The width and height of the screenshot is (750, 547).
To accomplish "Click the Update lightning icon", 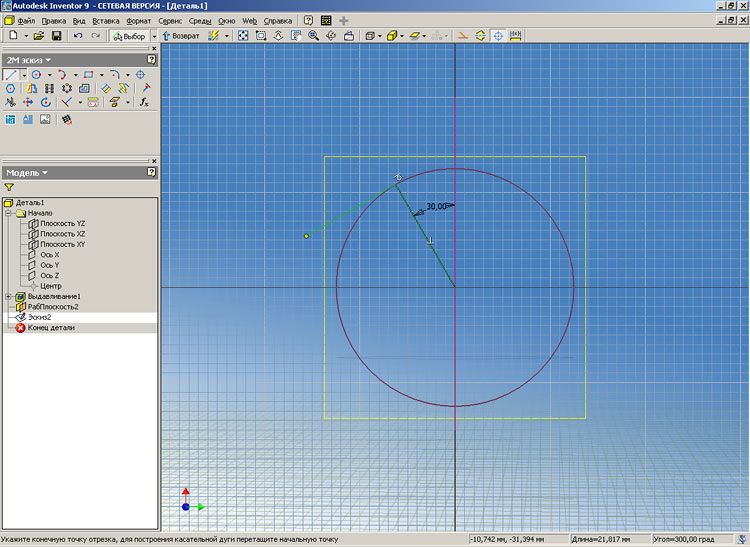I will 213,35.
